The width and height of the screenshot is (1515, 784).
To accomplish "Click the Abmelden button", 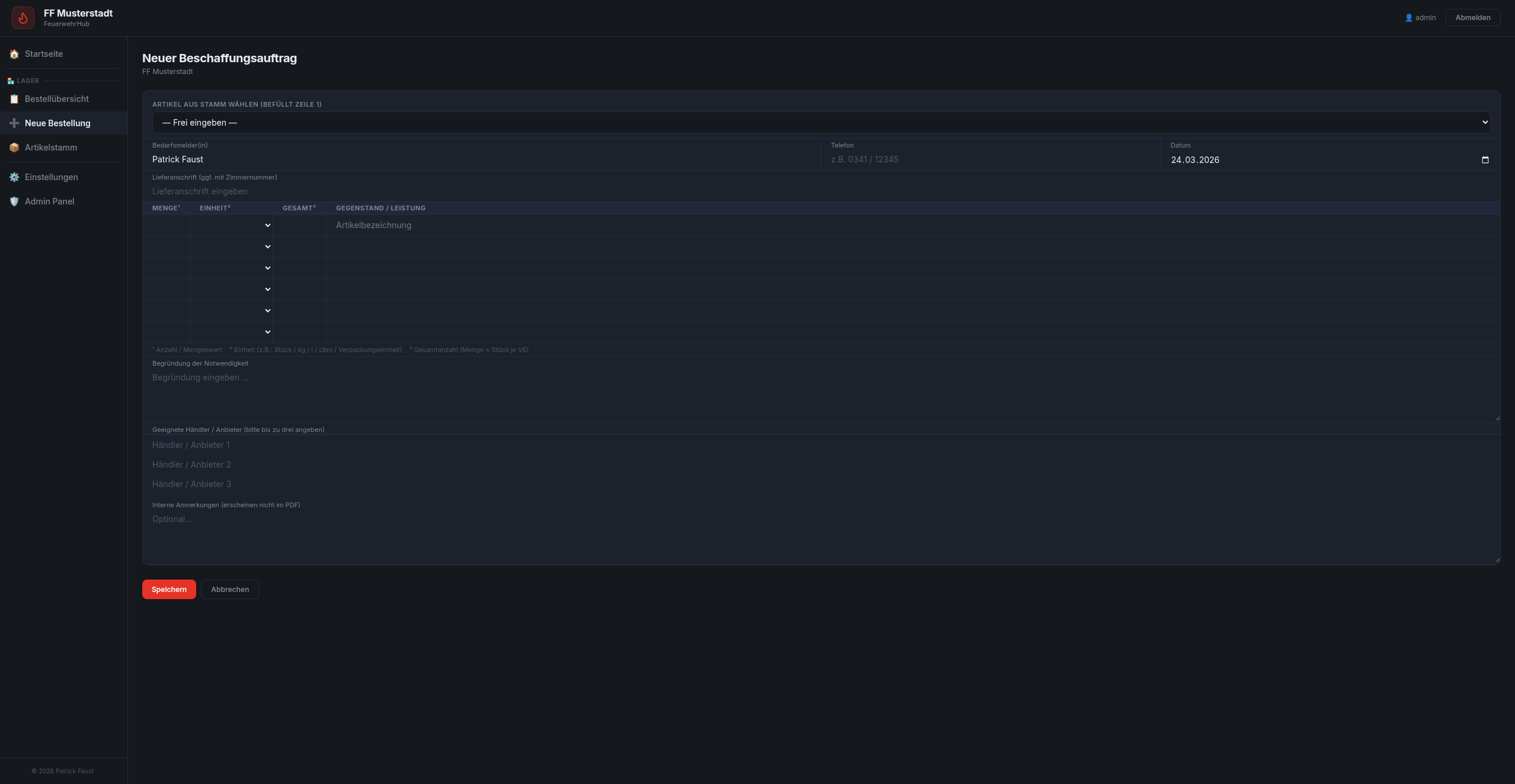I will point(1472,18).
